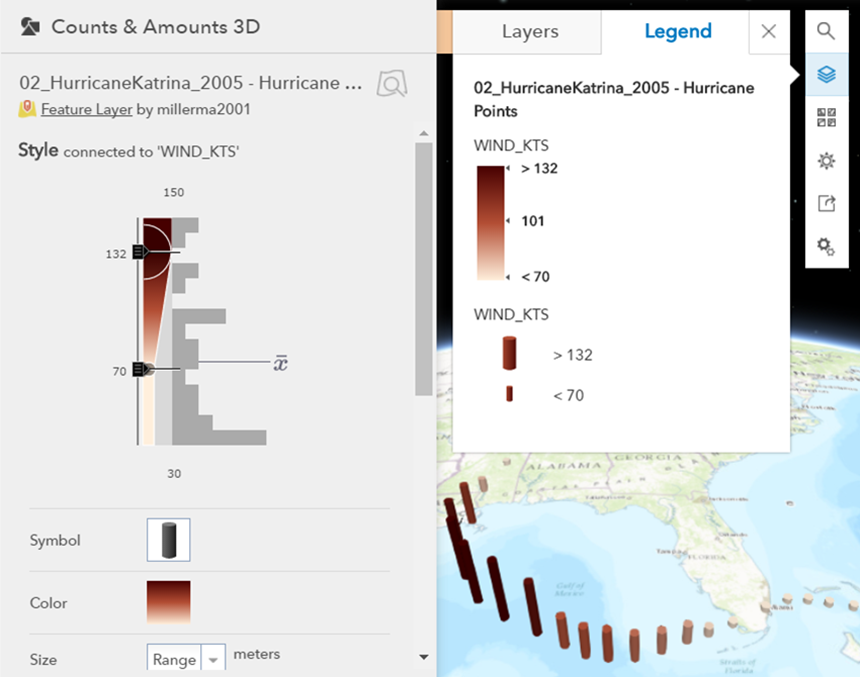Click the upper slider handle at 132
This screenshot has height=677, width=860.
pyautogui.click(x=140, y=253)
